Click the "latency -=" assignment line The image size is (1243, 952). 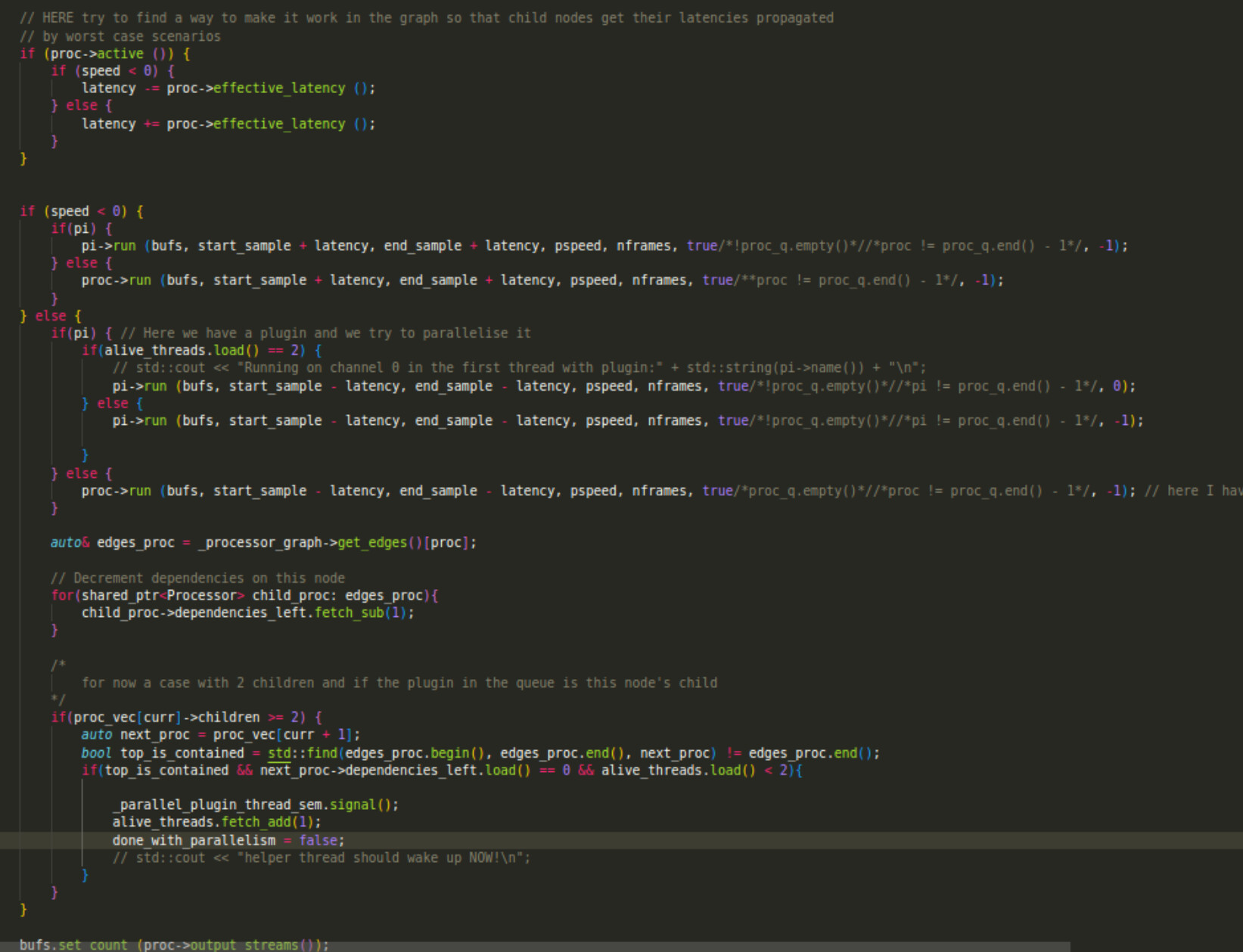coord(228,88)
